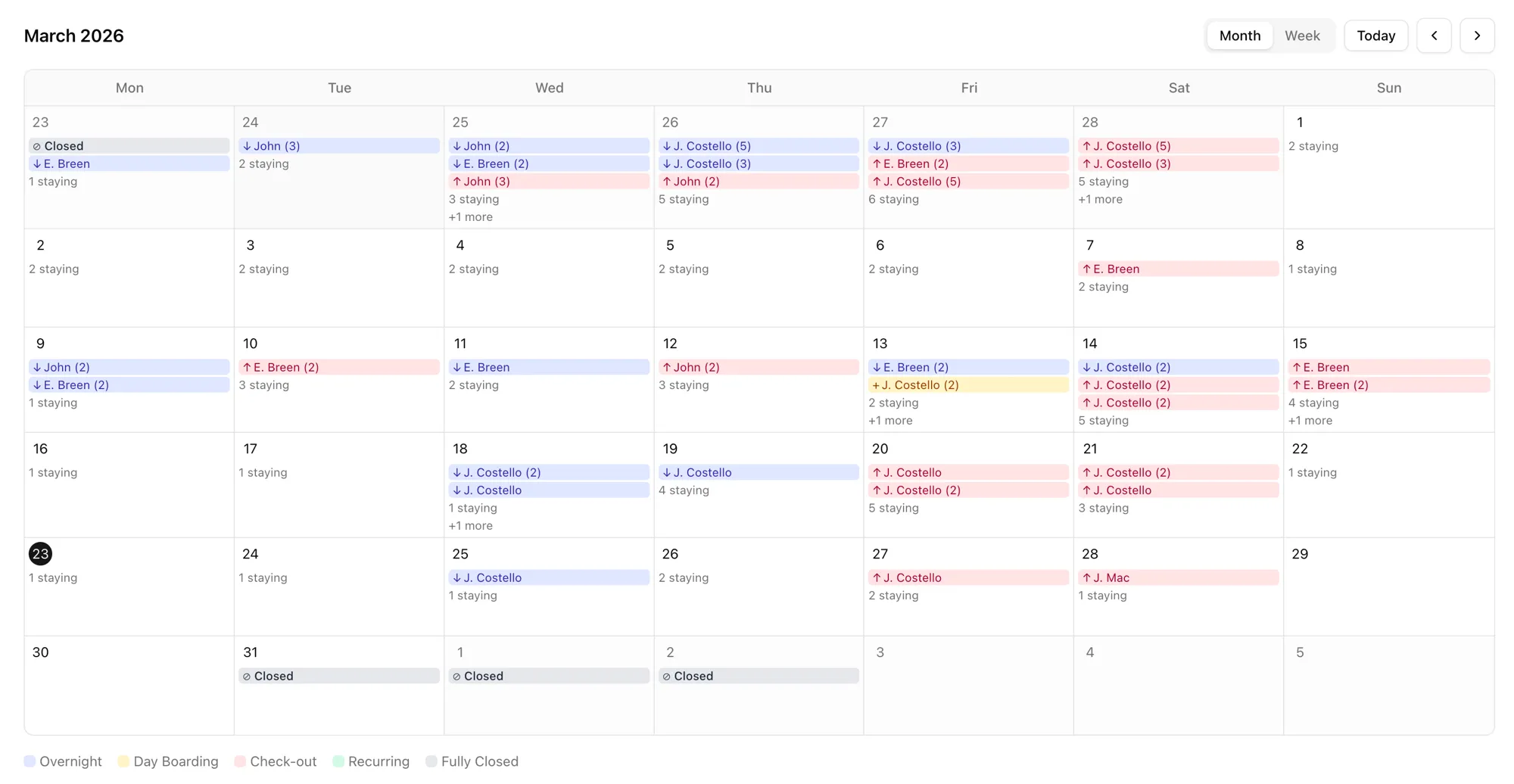Click the prohibition icon on the March 31 Closed event

pos(246,676)
